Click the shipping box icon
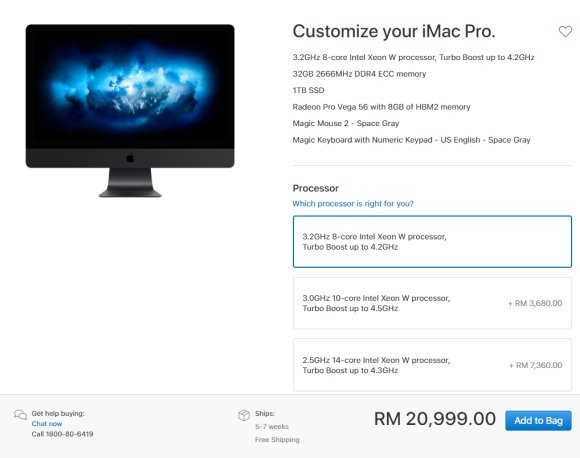Screen dimensions: 580x458 [x=244, y=415]
